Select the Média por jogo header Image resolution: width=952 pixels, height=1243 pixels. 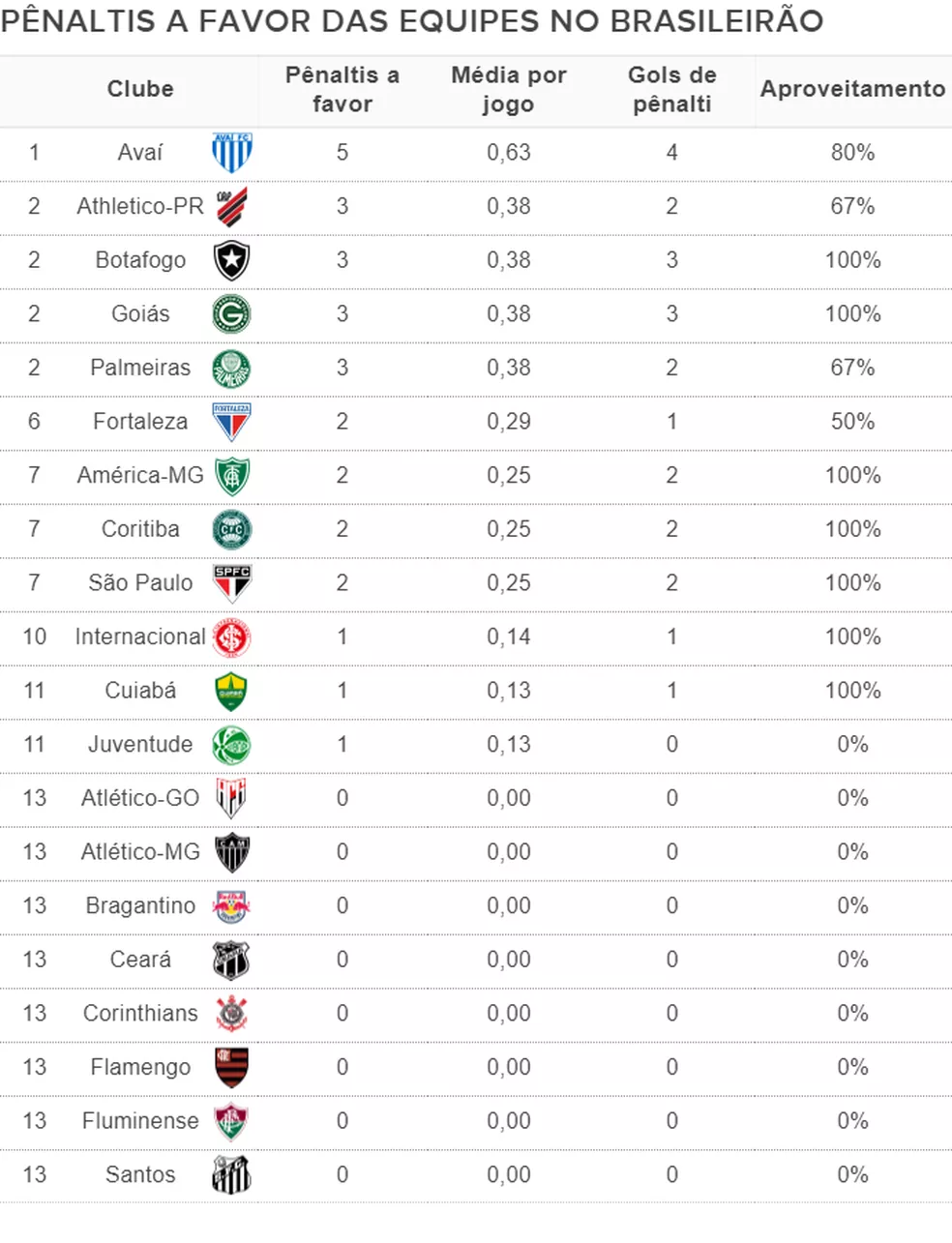pos(509,89)
